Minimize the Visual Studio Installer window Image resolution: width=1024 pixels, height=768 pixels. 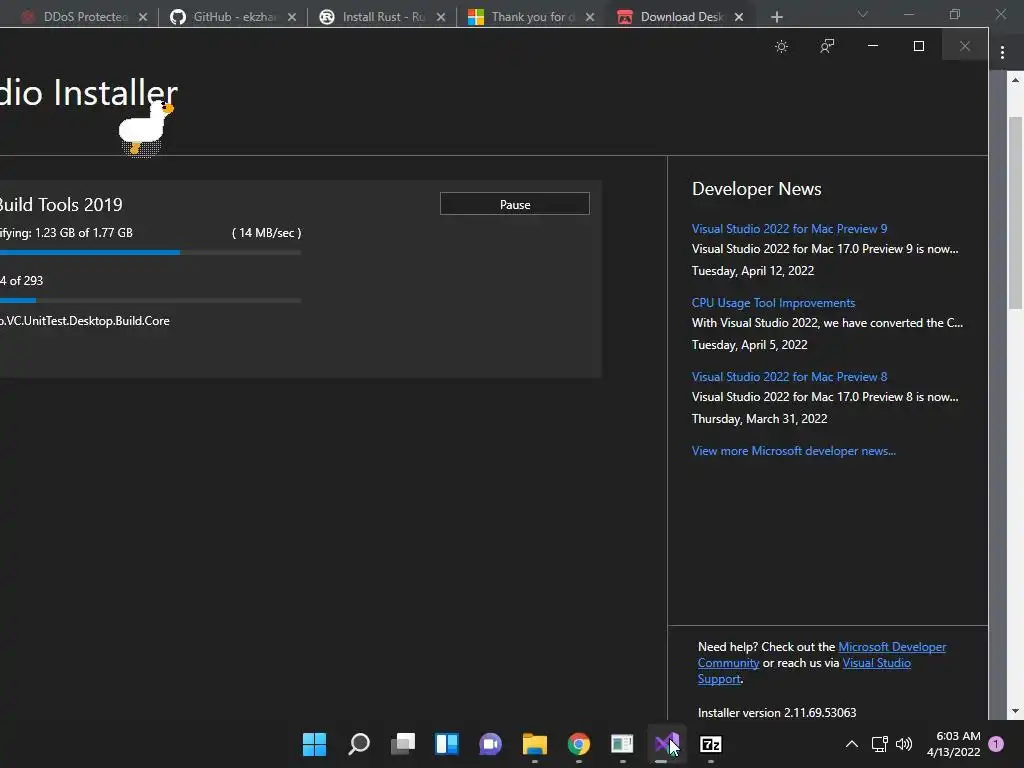click(872, 46)
